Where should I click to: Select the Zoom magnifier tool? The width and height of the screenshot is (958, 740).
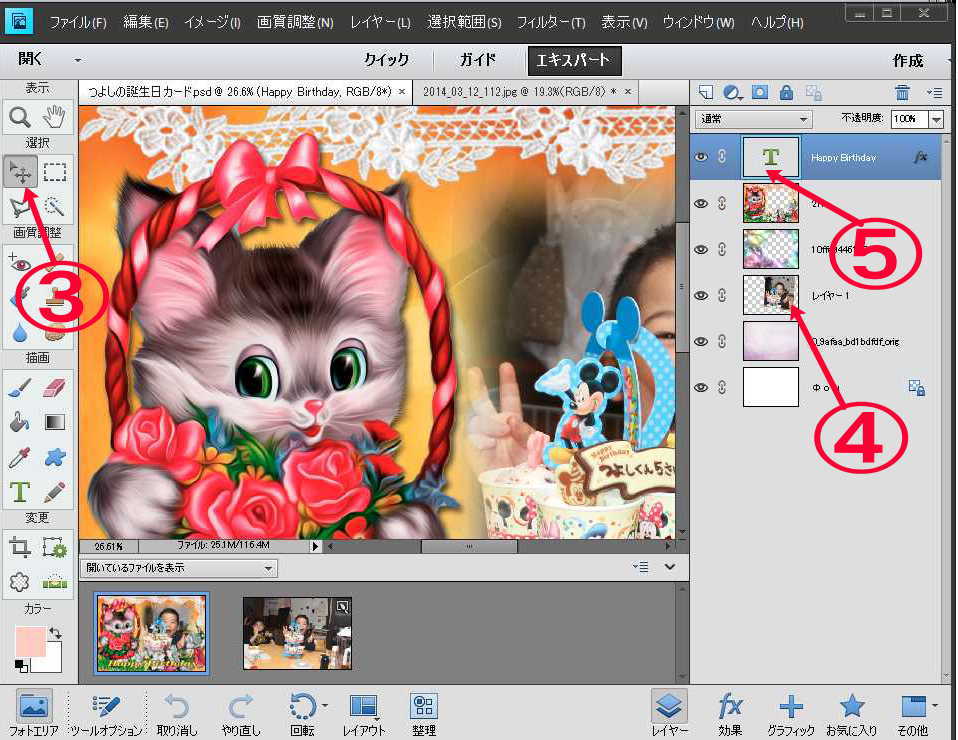20,117
